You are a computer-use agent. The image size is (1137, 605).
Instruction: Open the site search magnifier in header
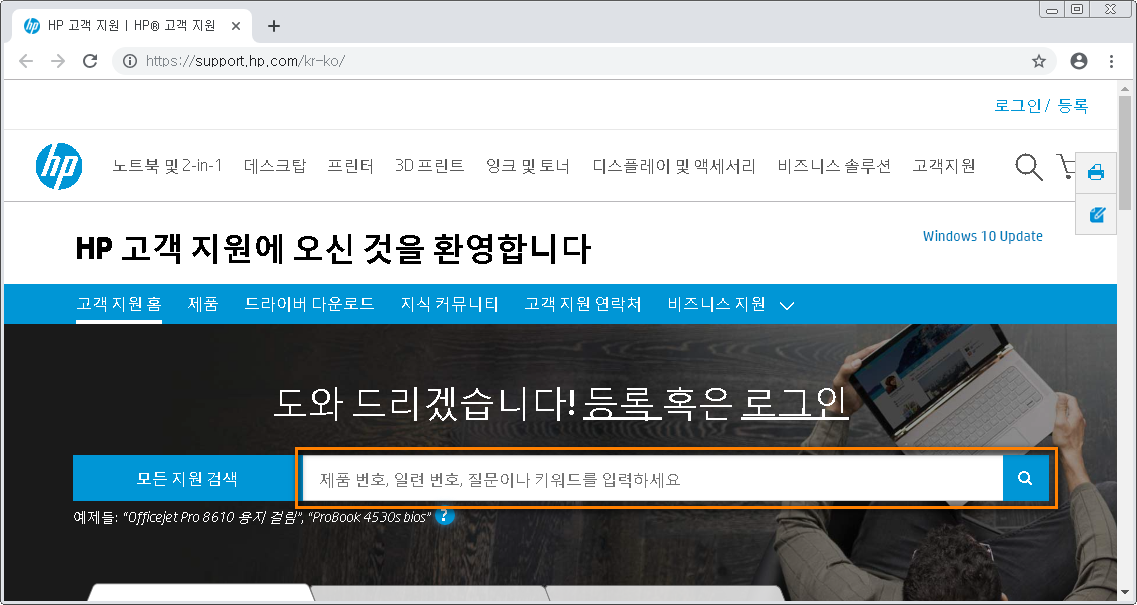coord(1028,167)
